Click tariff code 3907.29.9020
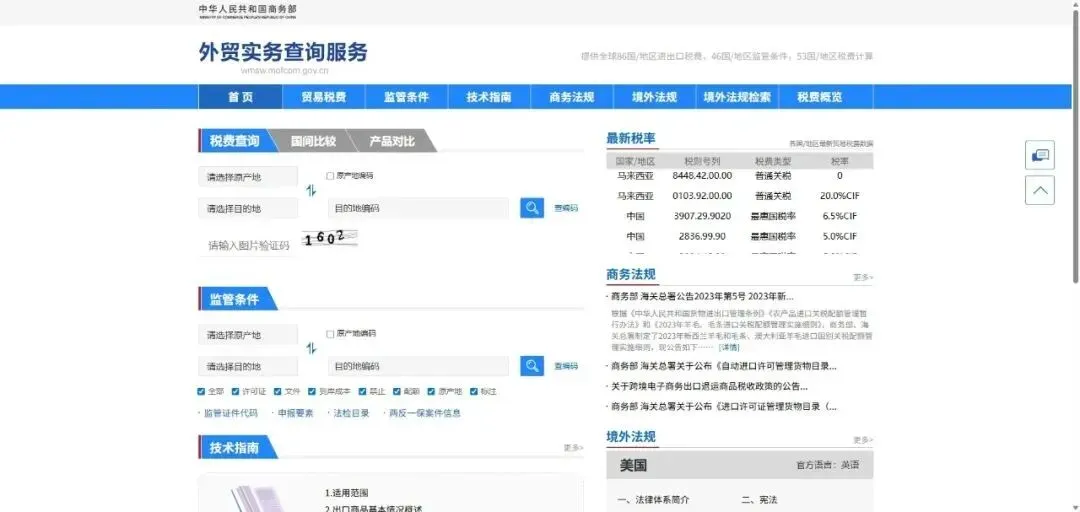Image resolution: width=1080 pixels, height=512 pixels. (x=702, y=216)
